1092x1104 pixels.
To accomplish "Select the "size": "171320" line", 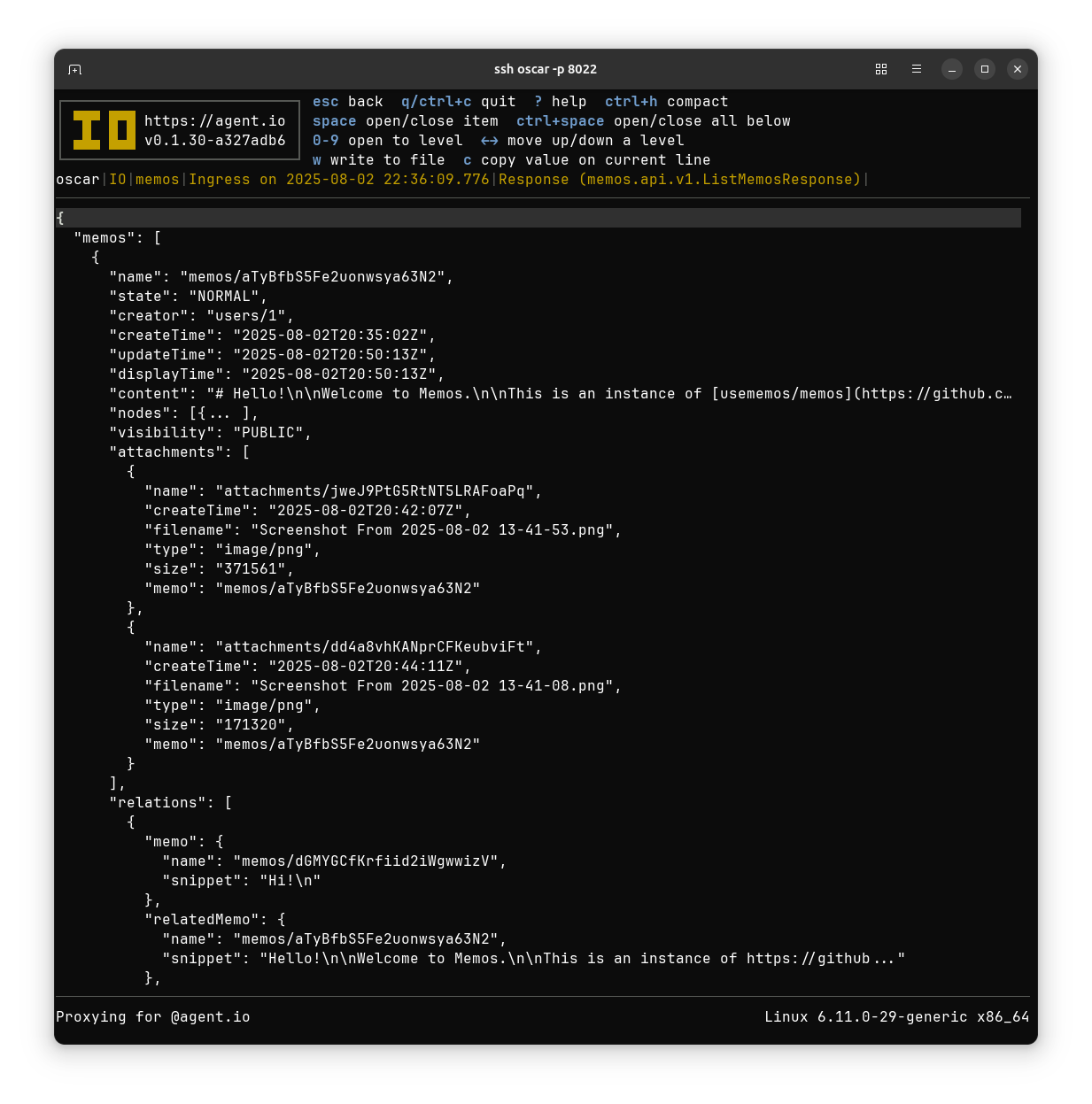I will pyautogui.click(x=220, y=725).
